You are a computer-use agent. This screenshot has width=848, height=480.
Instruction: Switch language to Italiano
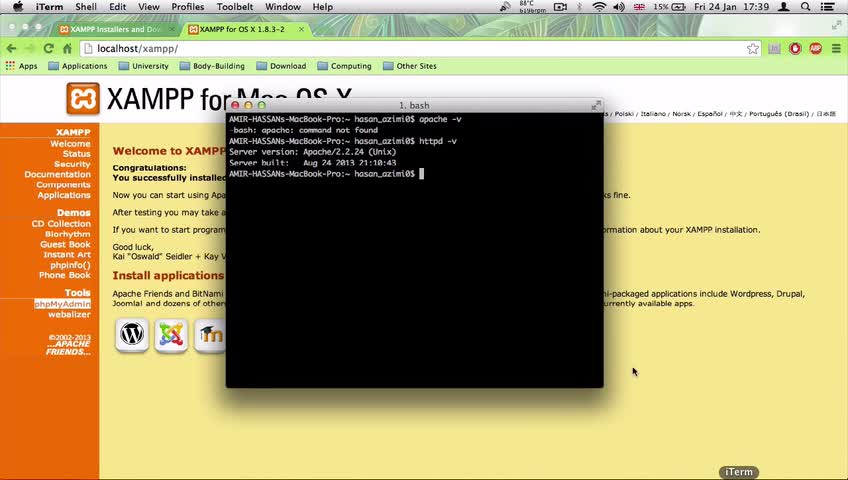[653, 114]
